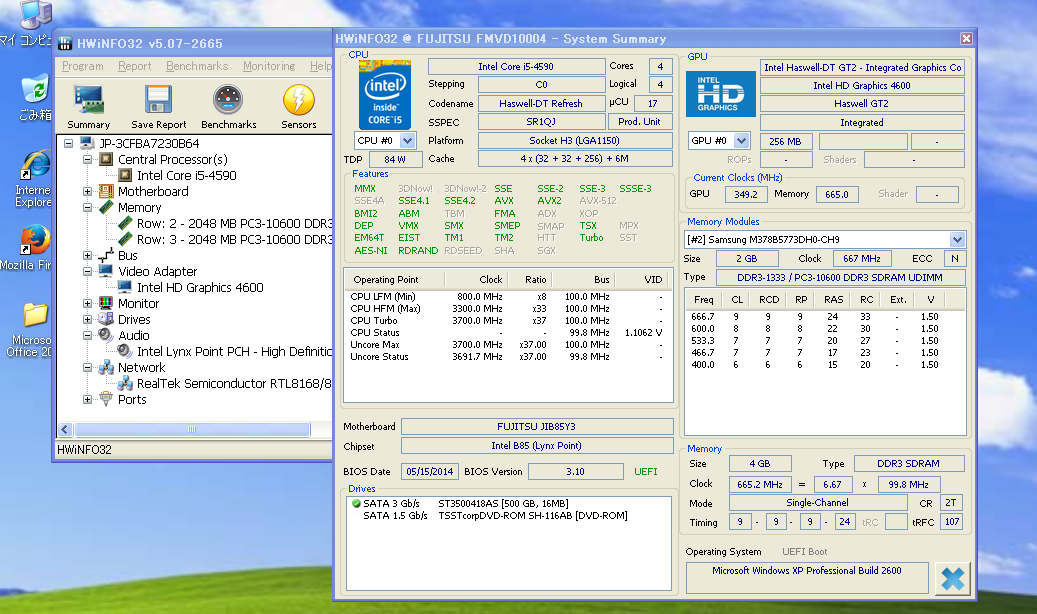This screenshot has height=614, width=1037.
Task: Collapse the Memory tree node
Action: coord(88,208)
